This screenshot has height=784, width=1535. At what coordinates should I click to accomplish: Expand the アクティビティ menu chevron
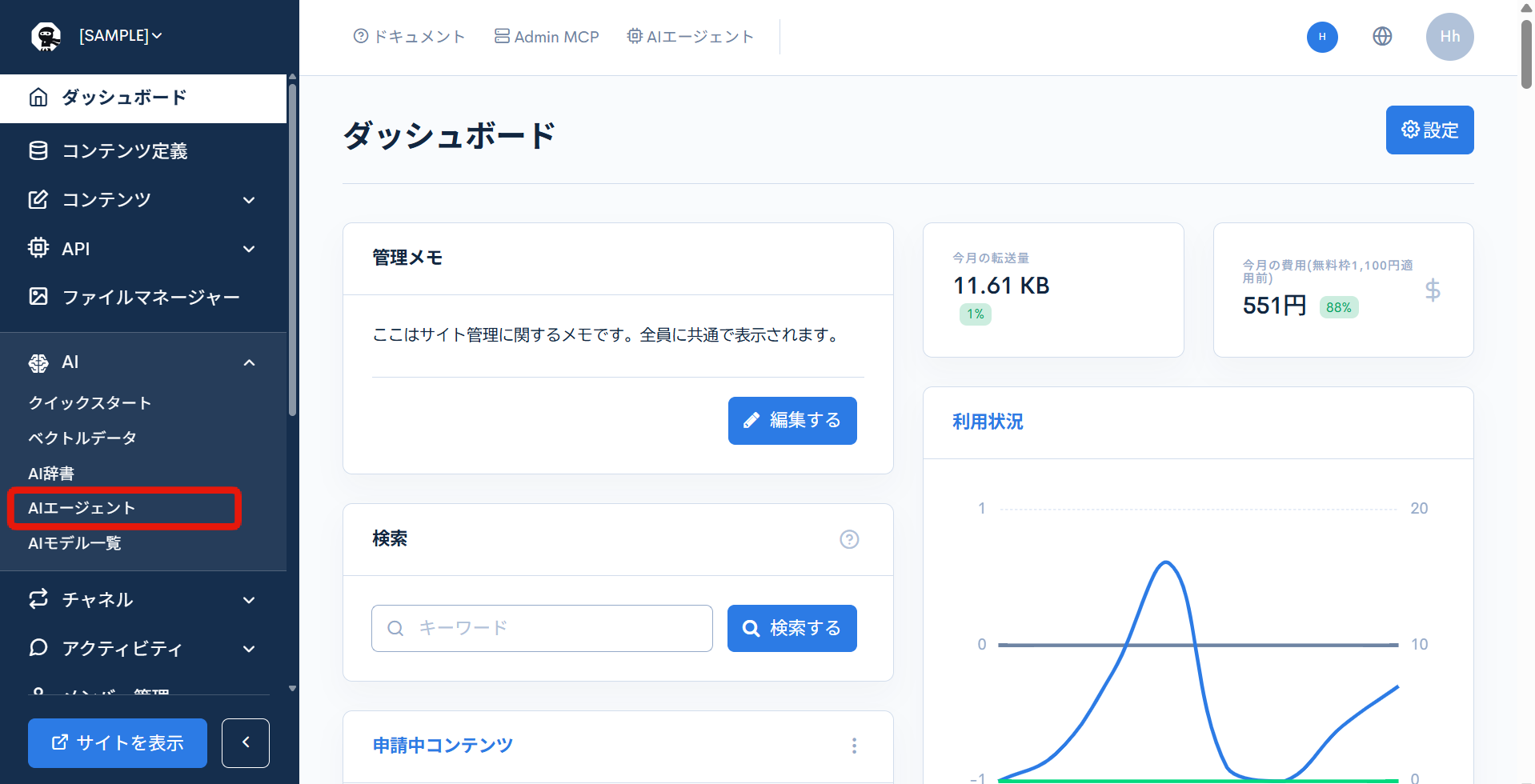point(249,649)
